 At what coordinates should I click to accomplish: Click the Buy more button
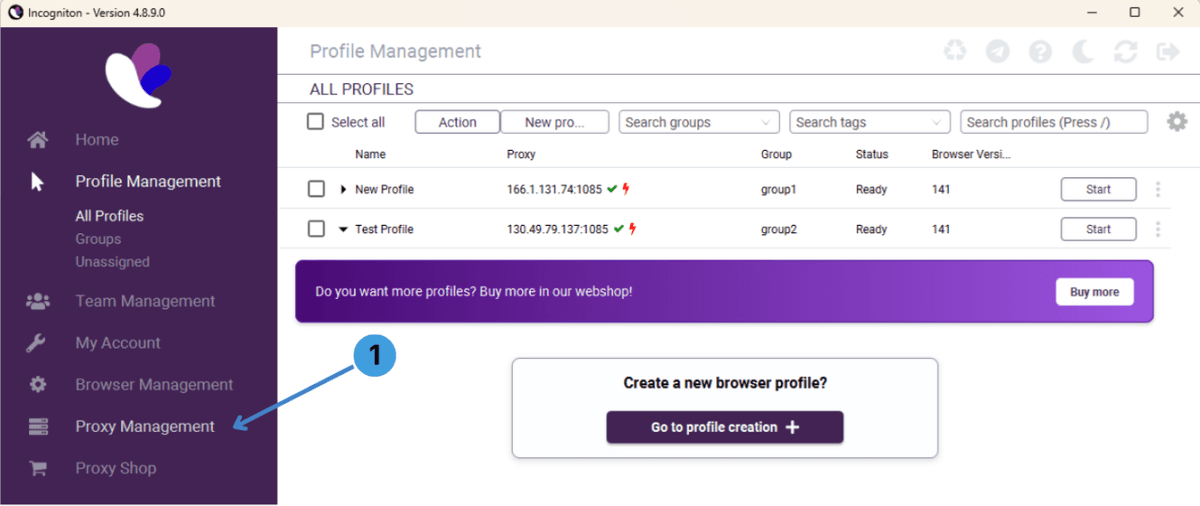tap(1094, 292)
